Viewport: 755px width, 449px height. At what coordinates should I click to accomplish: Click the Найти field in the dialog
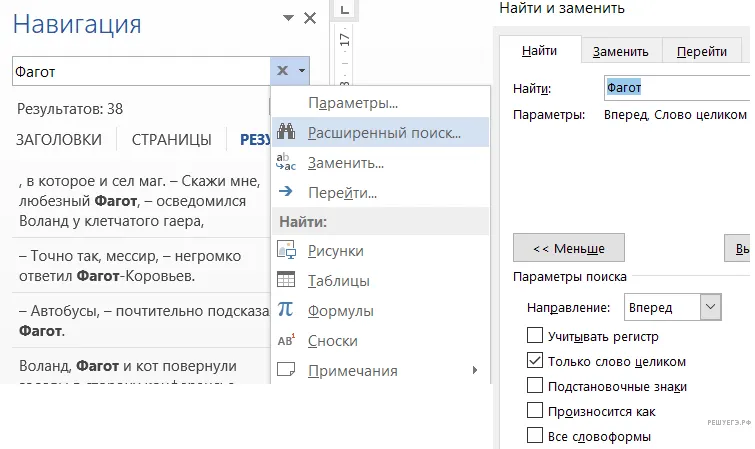[x=677, y=88]
